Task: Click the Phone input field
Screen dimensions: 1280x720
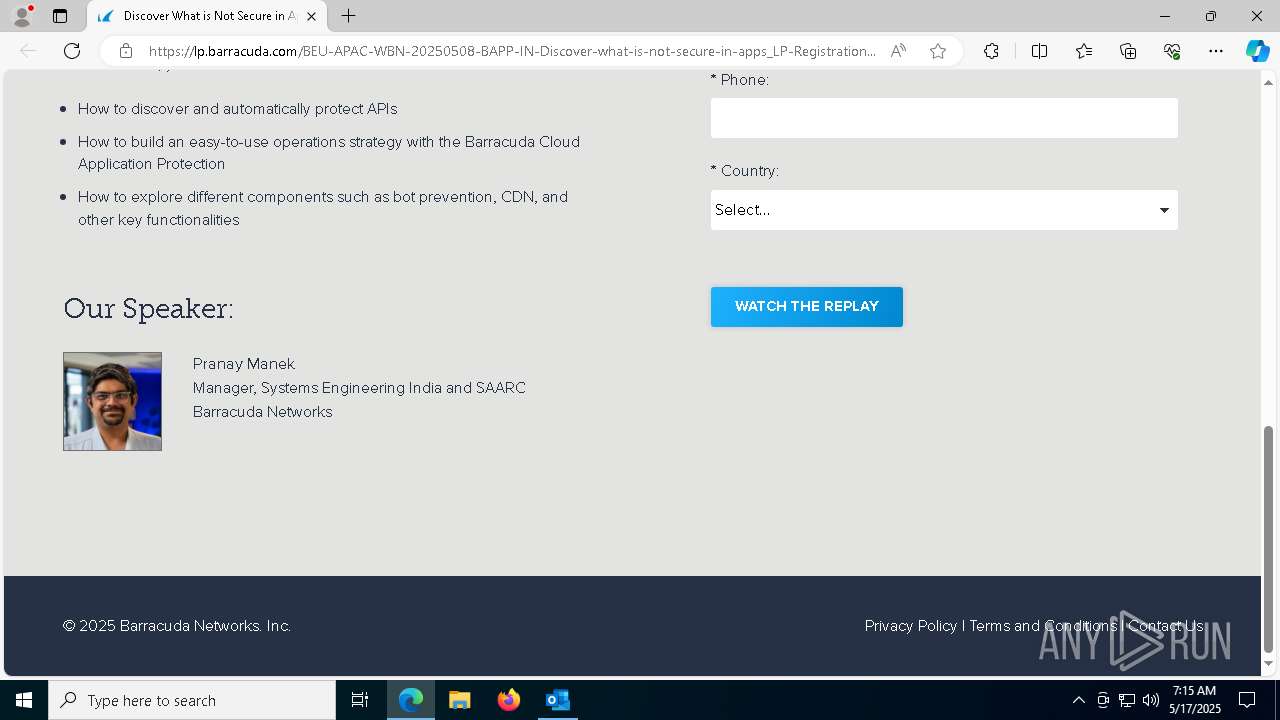Action: (944, 118)
